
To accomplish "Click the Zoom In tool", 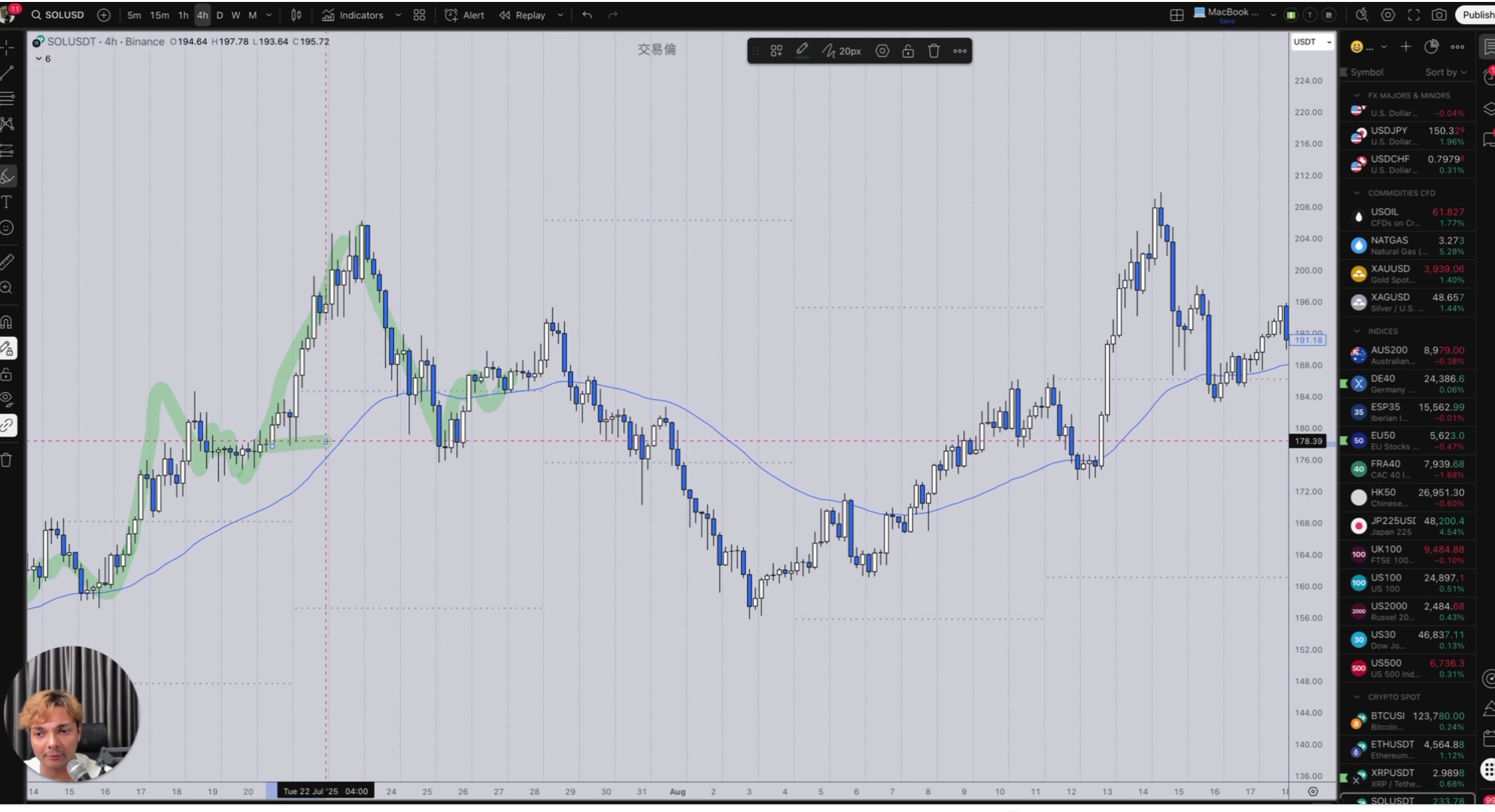I will click(x=7, y=288).
